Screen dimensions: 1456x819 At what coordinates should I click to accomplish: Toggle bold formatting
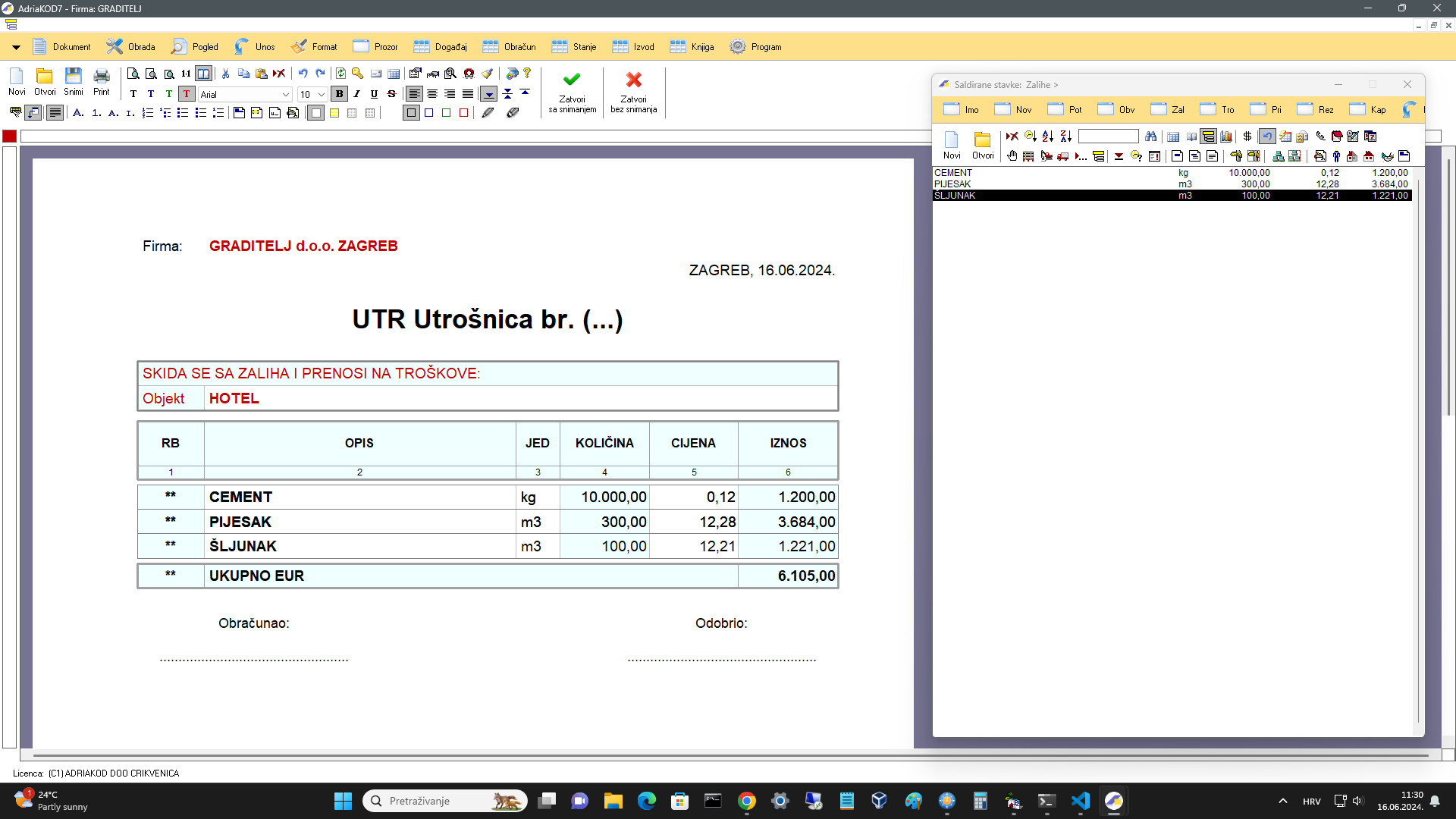pyautogui.click(x=339, y=94)
